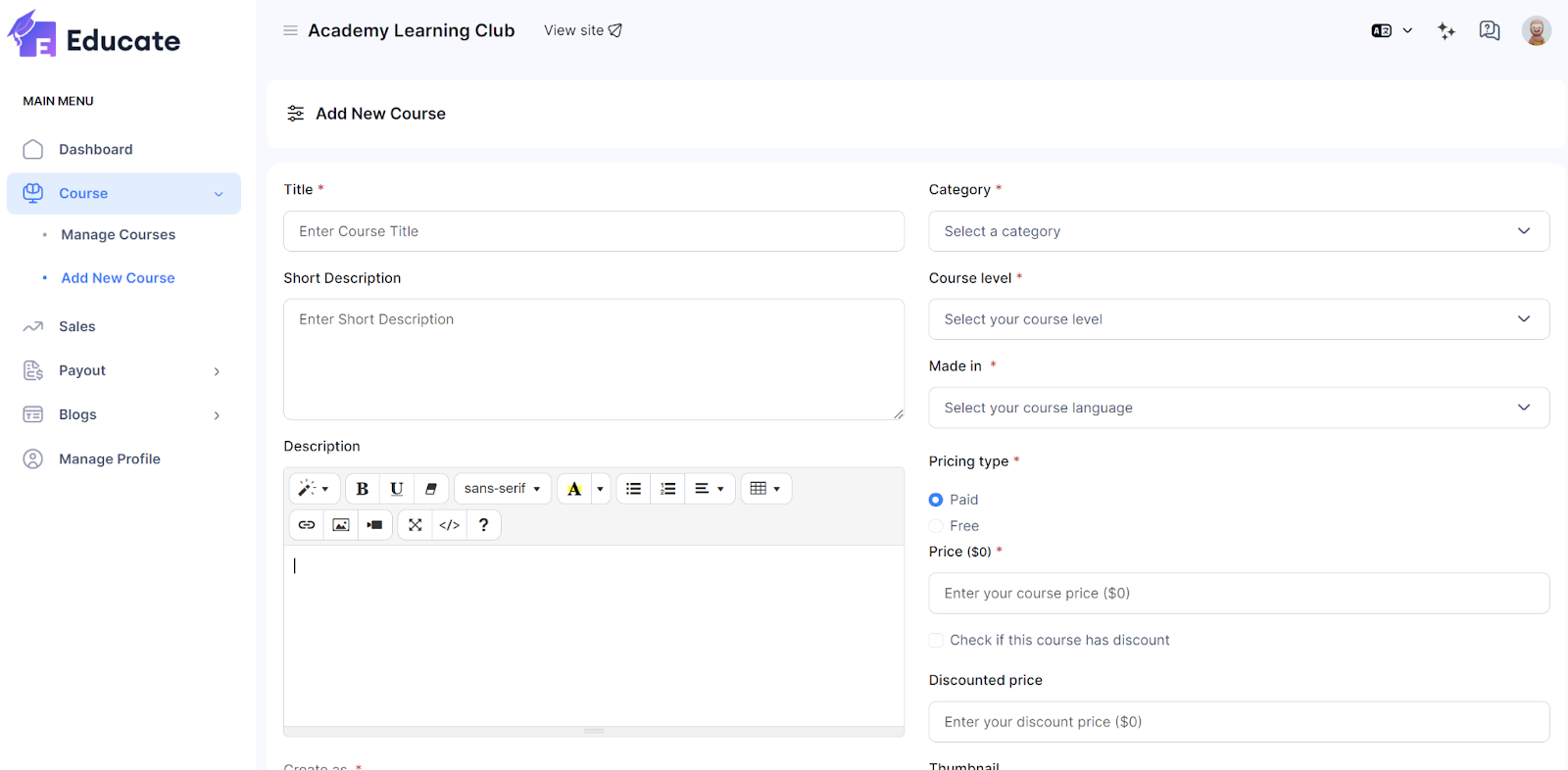Toggle bold formatting in description editor
This screenshot has height=770, width=1568.
click(x=362, y=489)
